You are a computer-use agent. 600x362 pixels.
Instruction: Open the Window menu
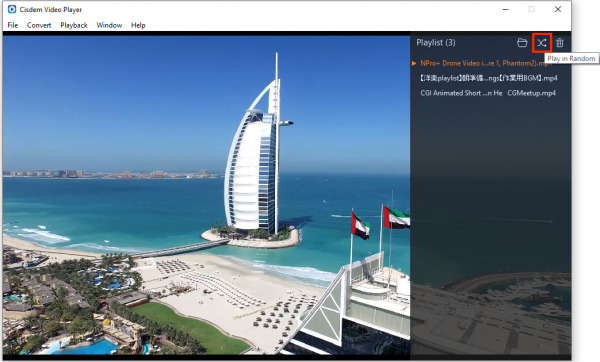pyautogui.click(x=109, y=25)
